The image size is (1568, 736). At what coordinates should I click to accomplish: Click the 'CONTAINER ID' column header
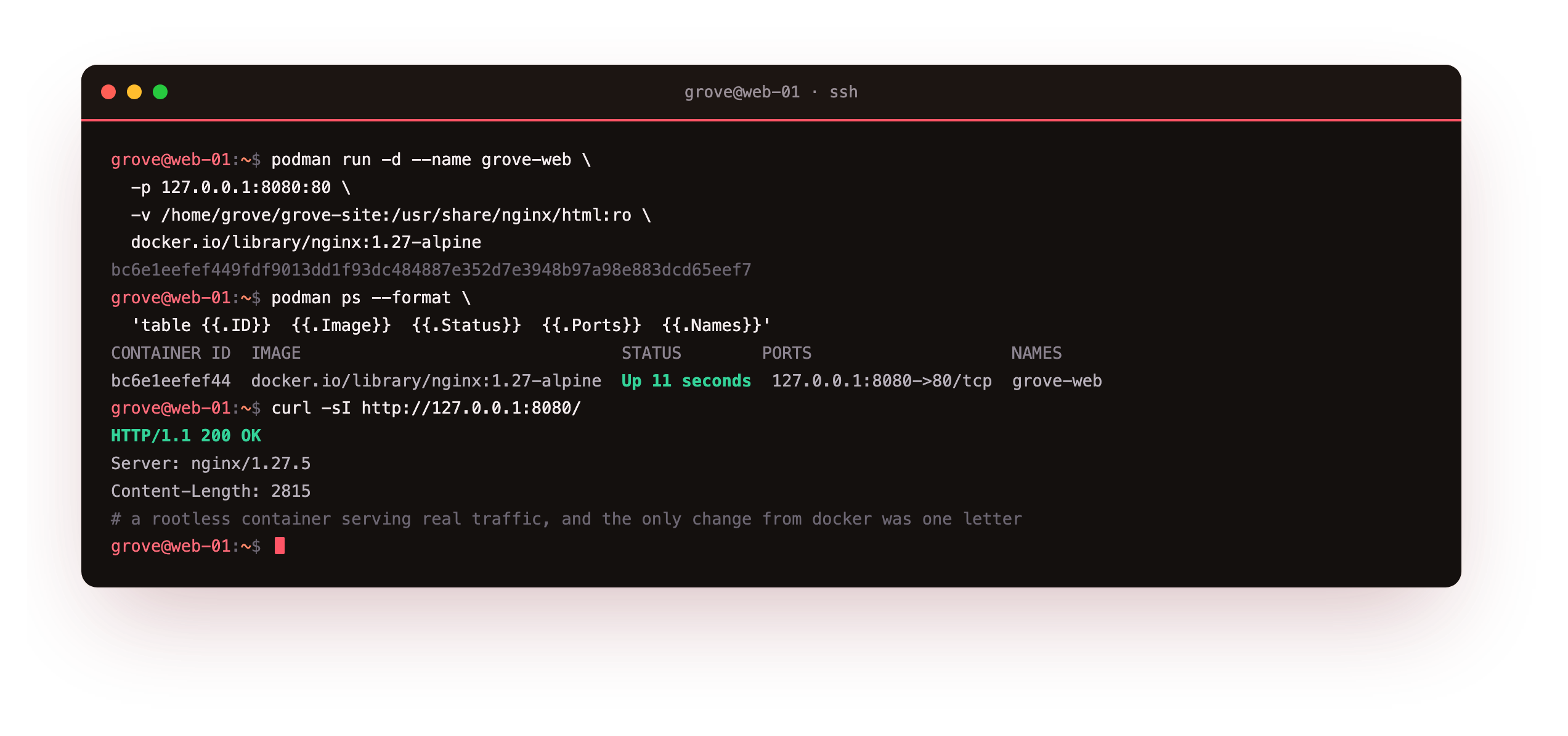click(x=171, y=353)
